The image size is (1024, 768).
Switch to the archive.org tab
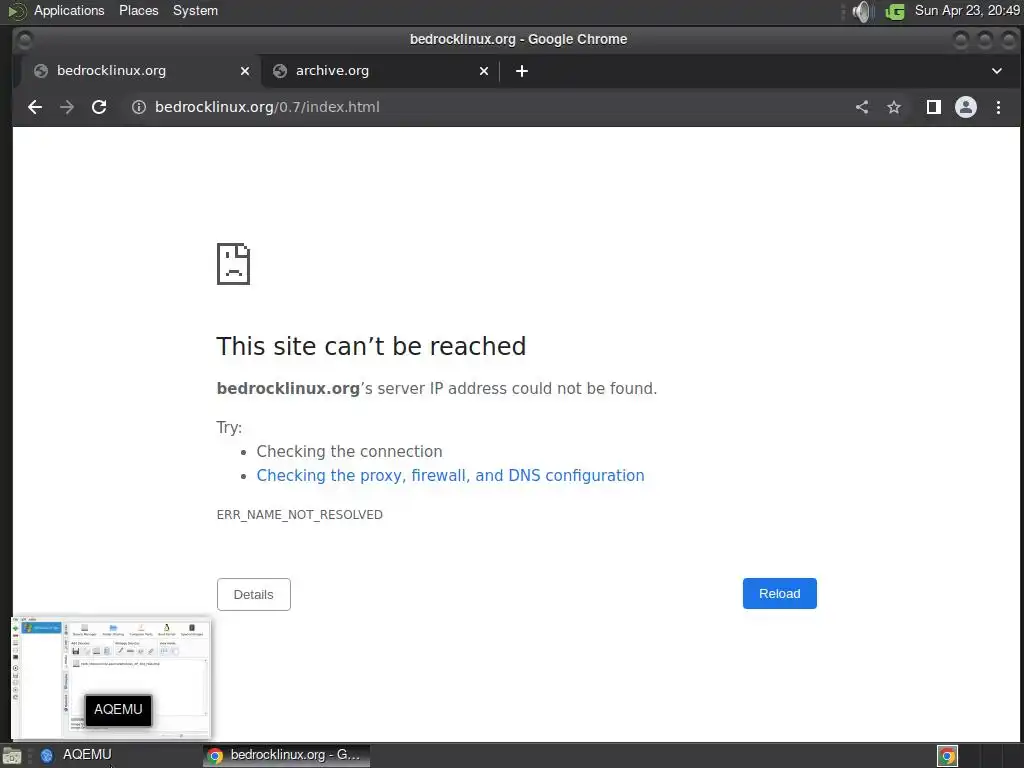point(381,71)
